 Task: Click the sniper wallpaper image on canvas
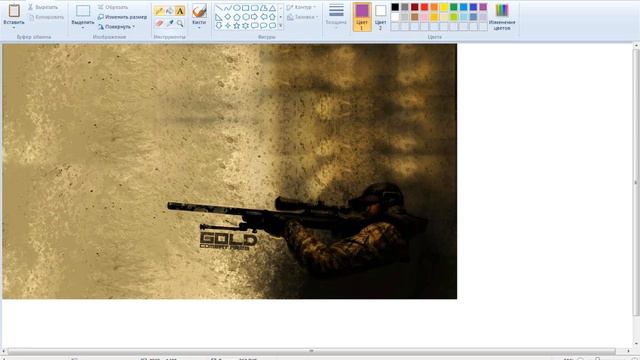(229, 171)
